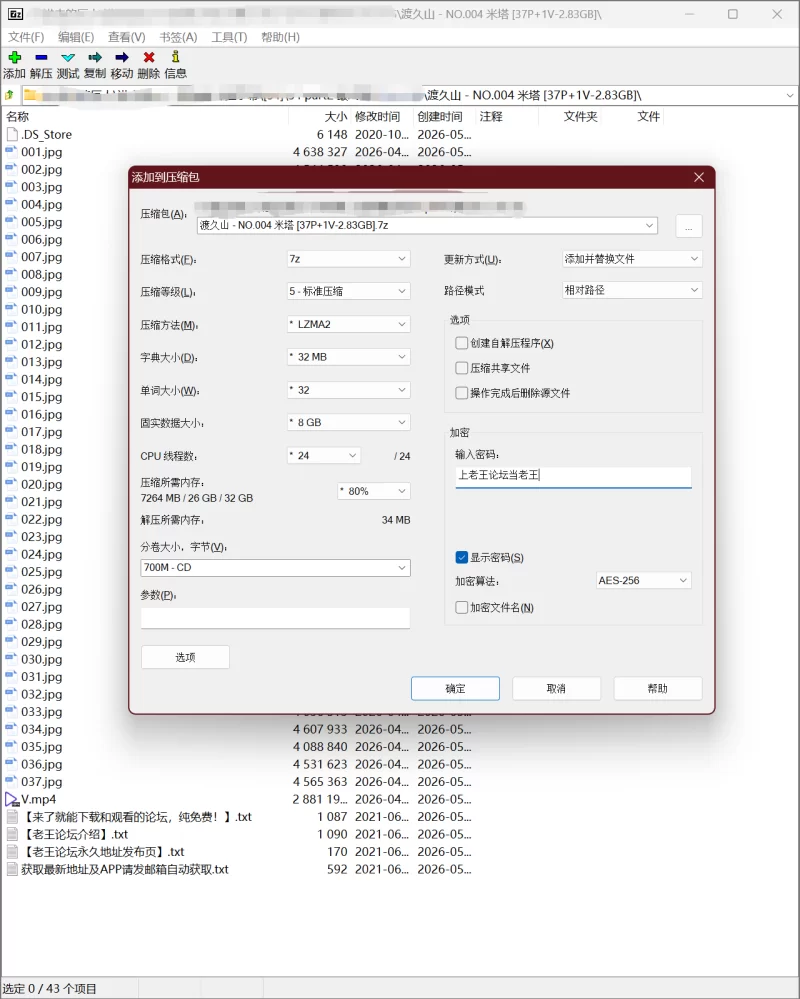Enable 创建自解压程序 checkbox
The image size is (800, 999).
(x=462, y=343)
